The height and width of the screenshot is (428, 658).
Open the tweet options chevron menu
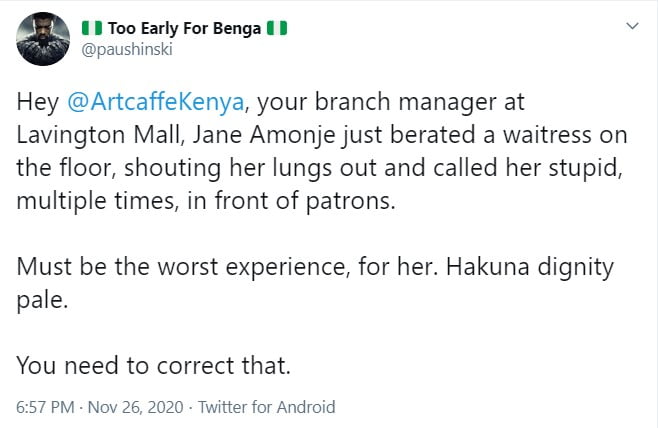tap(631, 27)
